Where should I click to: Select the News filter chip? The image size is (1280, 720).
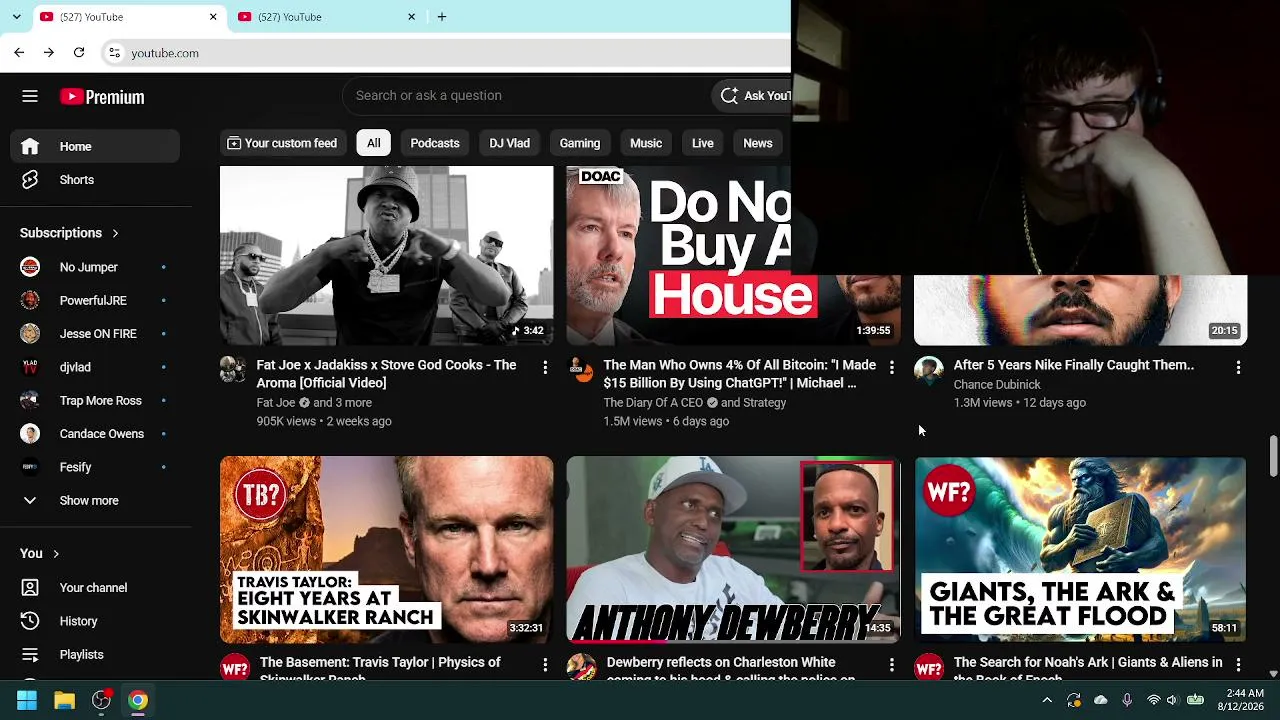click(x=757, y=143)
